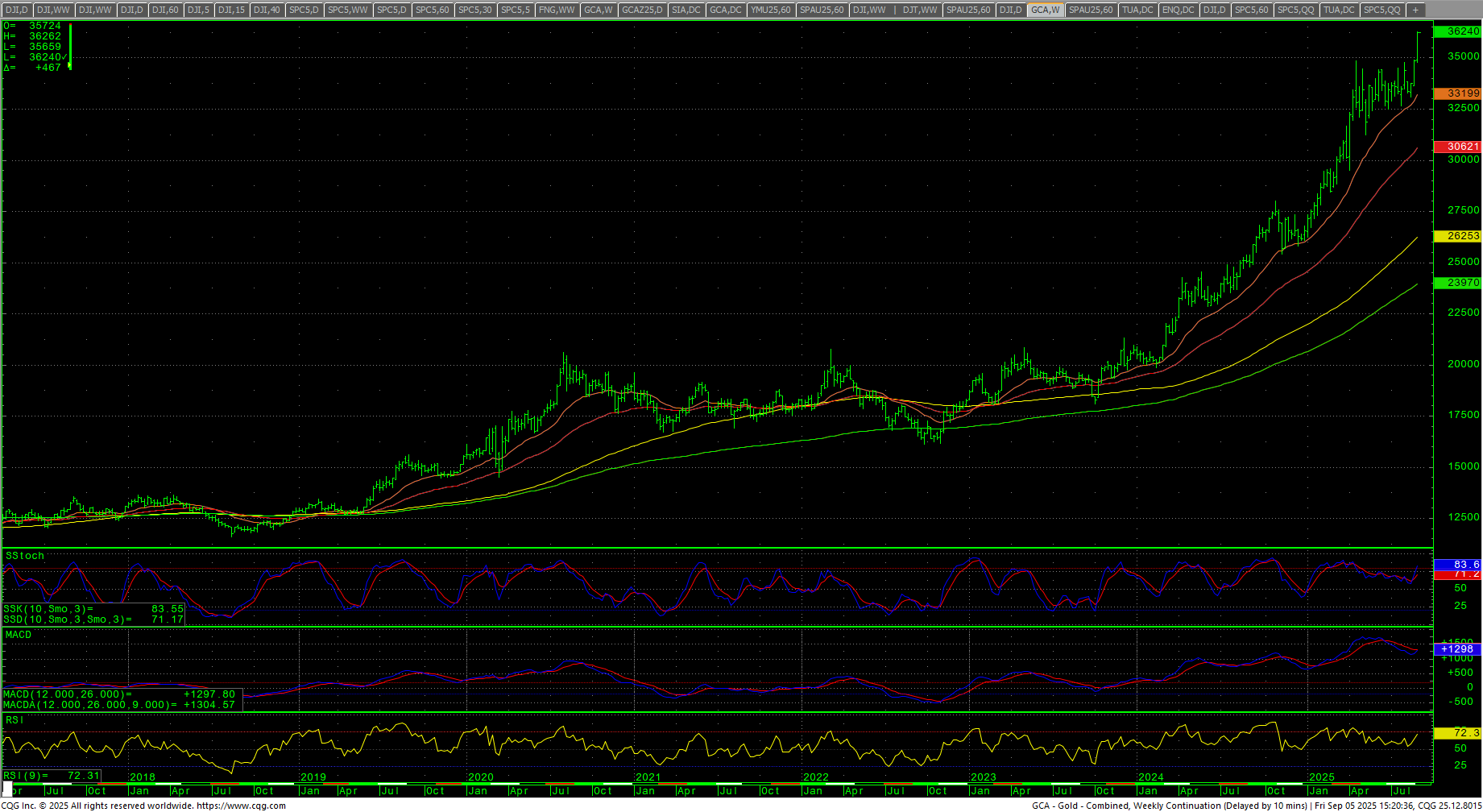Click the yellow 26253 moving average label

tap(1458, 236)
